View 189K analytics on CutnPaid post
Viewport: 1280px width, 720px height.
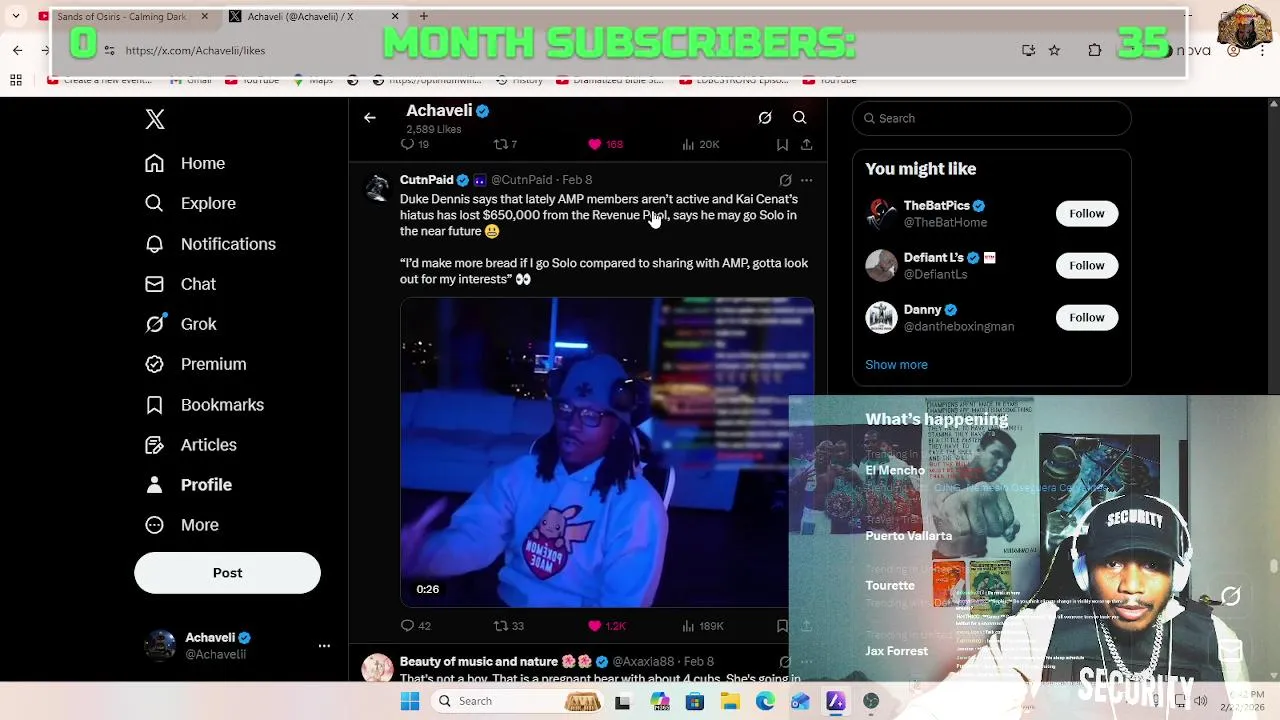702,626
